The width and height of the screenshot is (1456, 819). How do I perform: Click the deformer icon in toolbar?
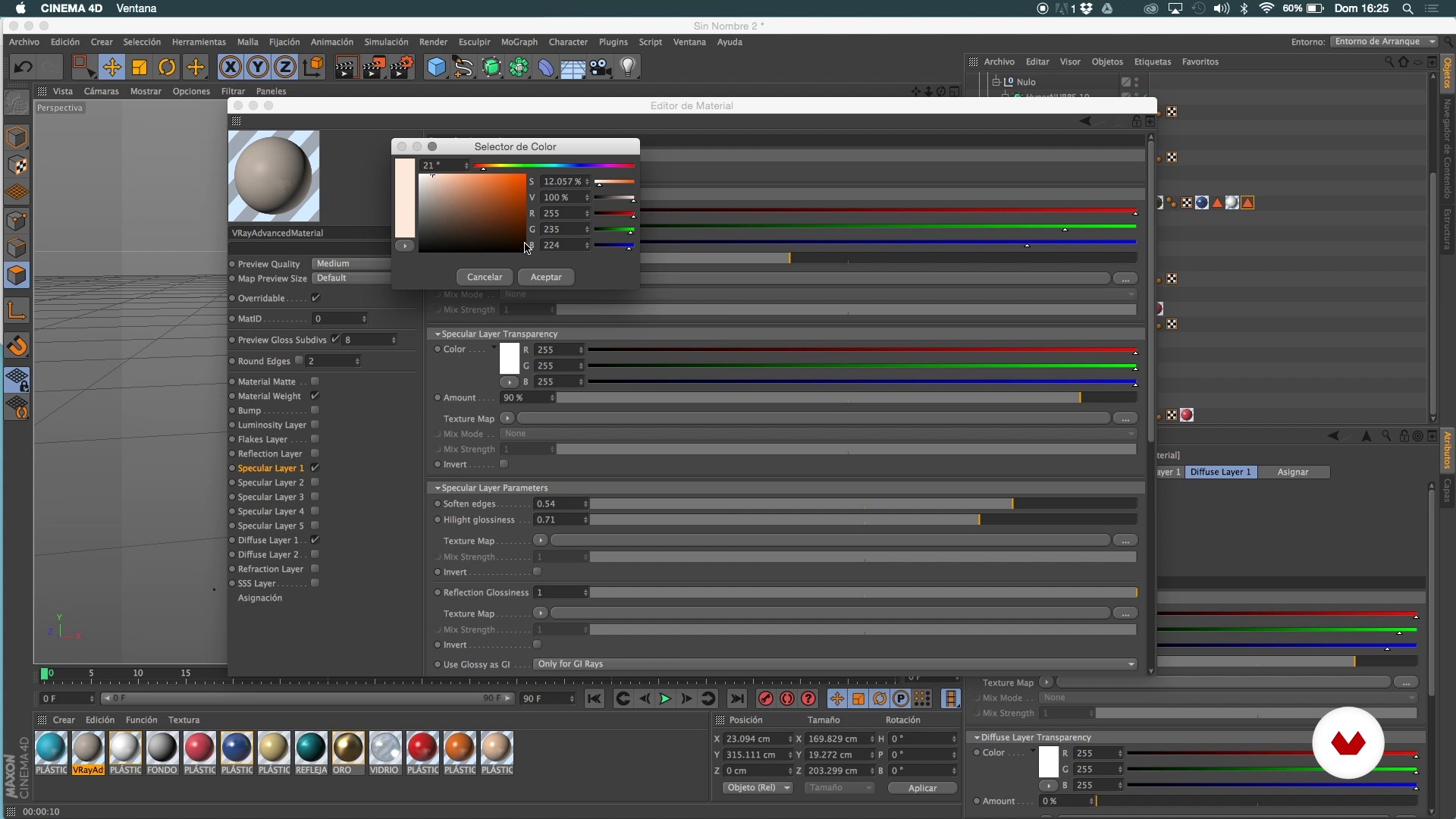(x=546, y=67)
